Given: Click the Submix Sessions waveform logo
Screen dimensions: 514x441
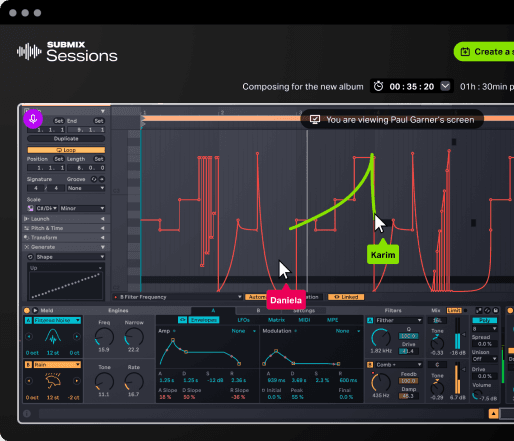Looking at the screenshot, I should tap(29, 52).
